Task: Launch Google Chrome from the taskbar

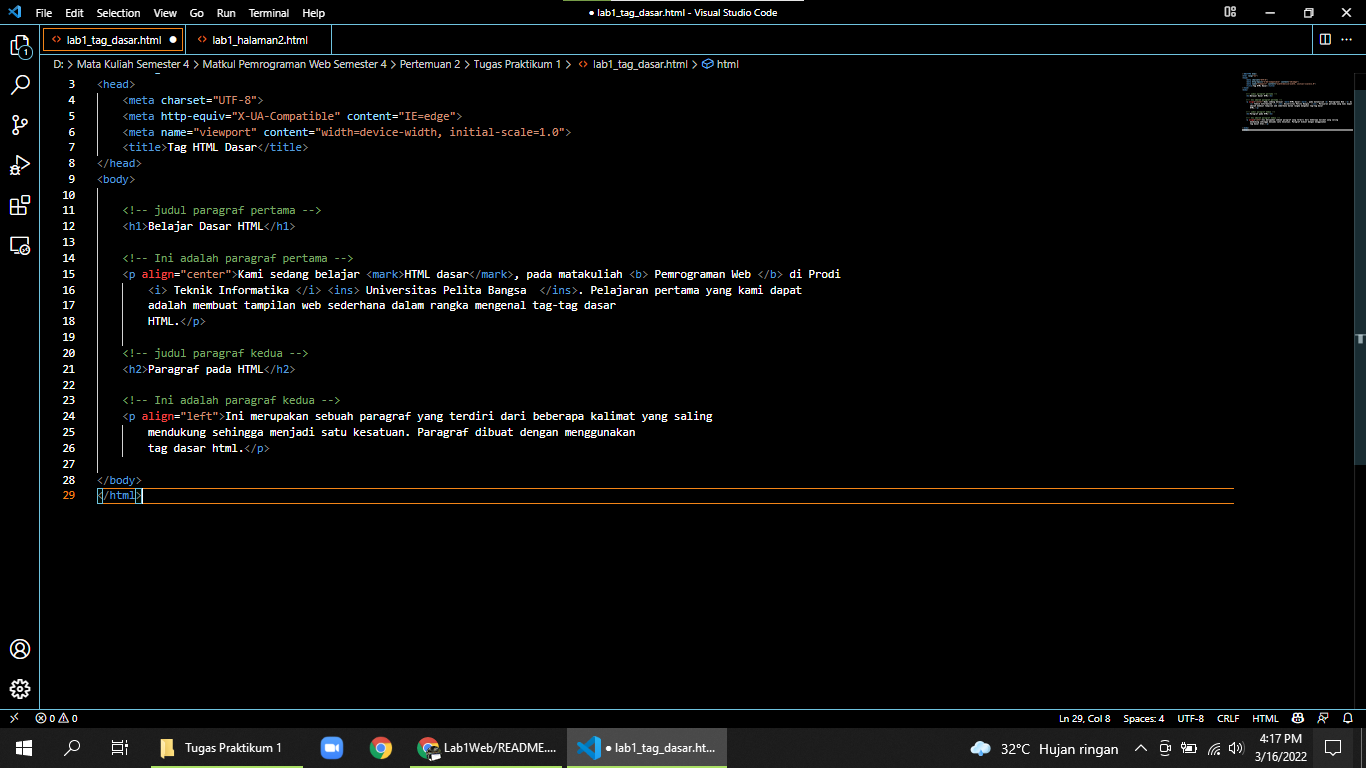Action: (x=380, y=747)
